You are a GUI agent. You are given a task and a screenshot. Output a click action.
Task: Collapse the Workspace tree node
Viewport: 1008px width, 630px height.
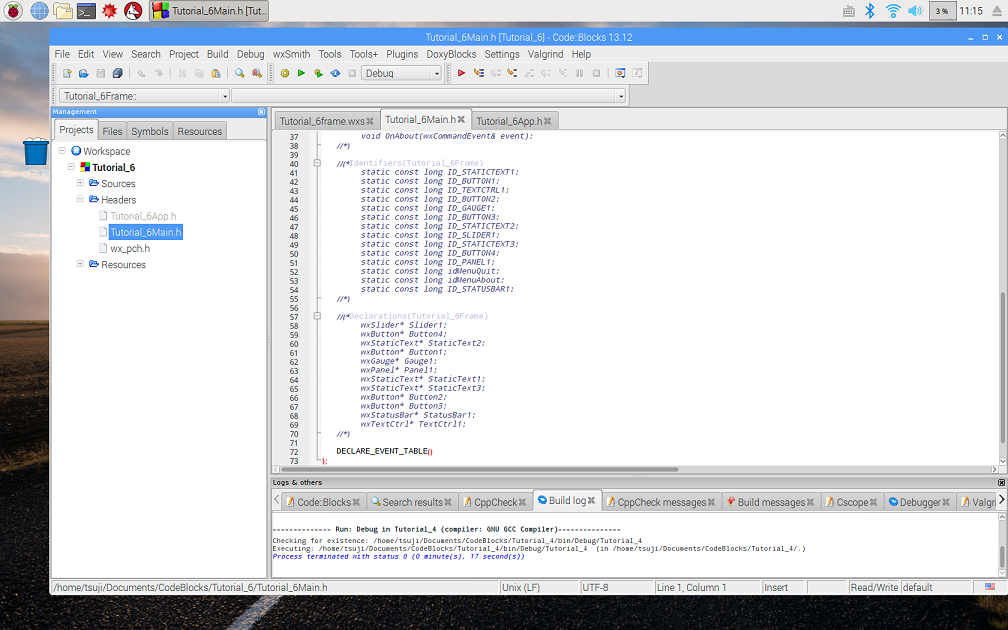coord(62,150)
